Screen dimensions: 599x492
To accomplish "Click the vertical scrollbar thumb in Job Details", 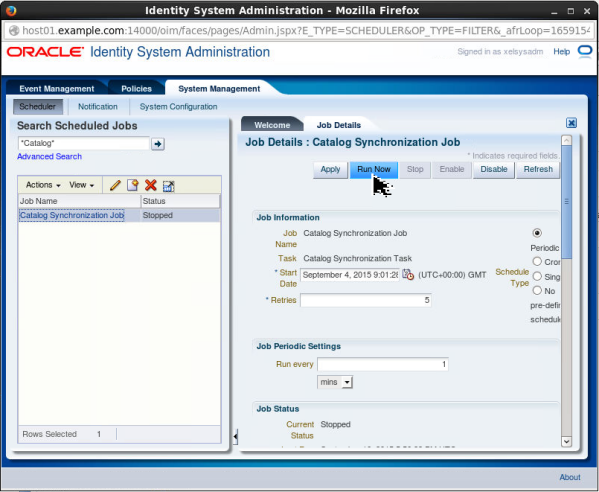I will click(567, 202).
